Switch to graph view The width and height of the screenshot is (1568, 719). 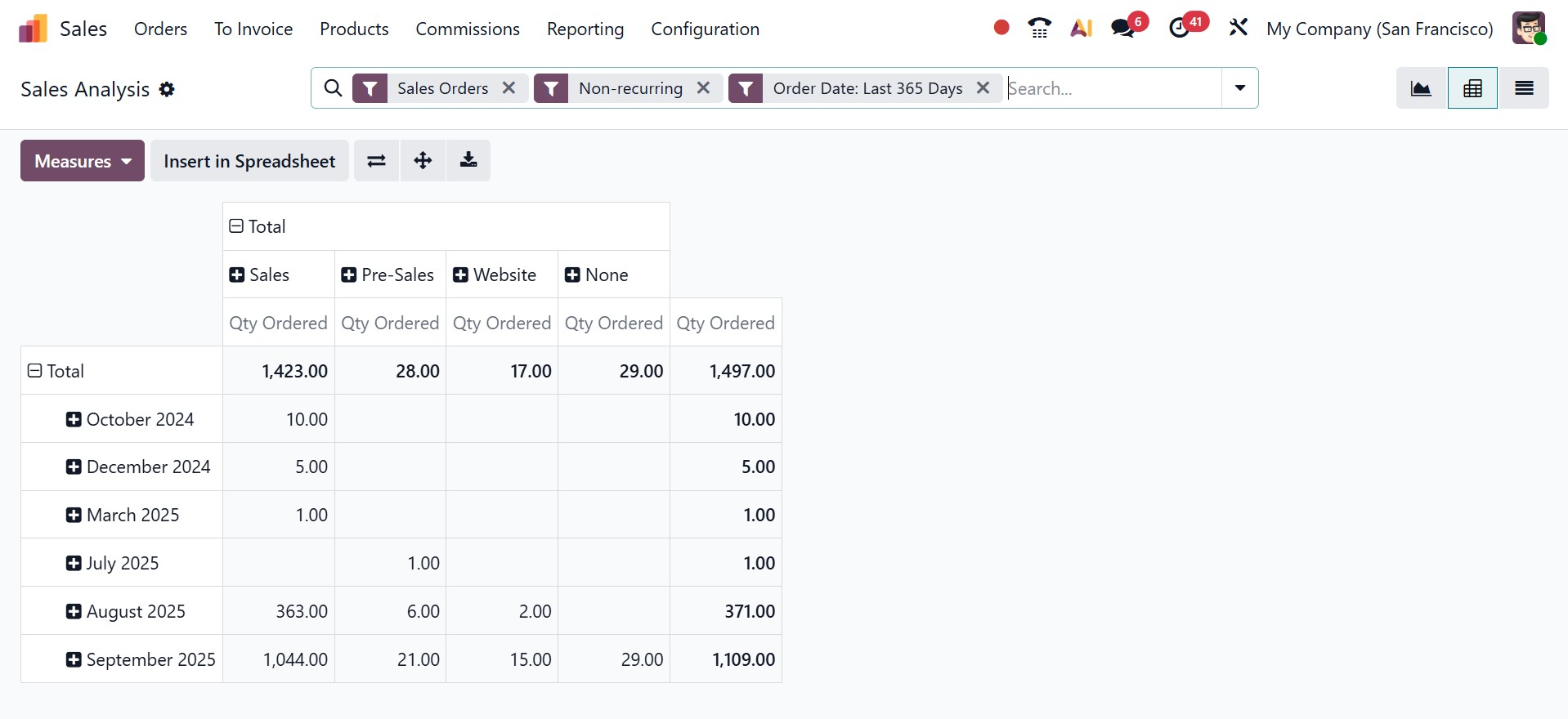1421,88
